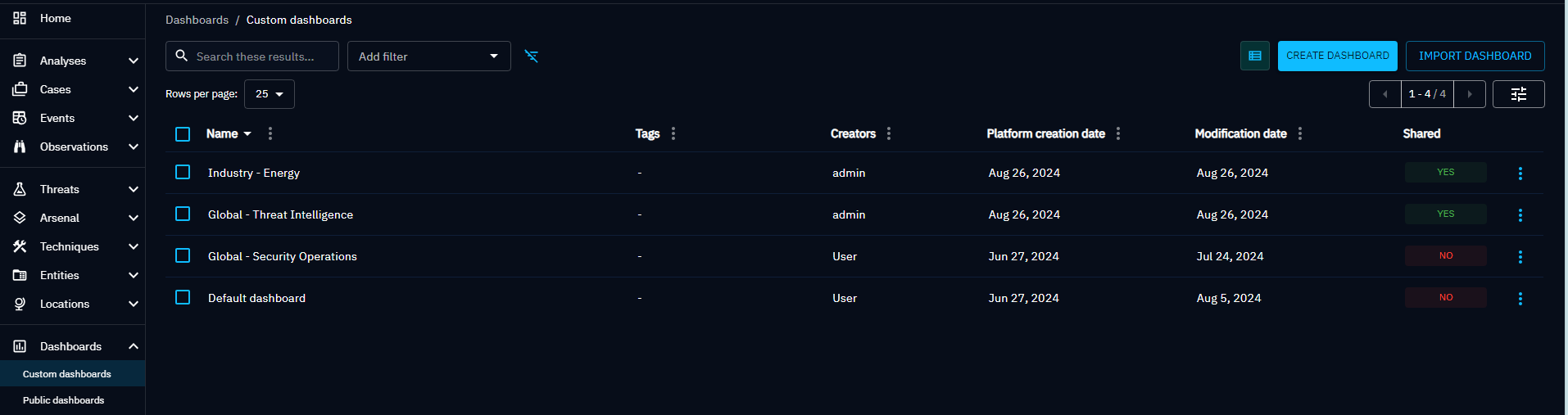This screenshot has width=1568, height=415.
Task: Focus the Search these results field
Action: click(x=261, y=56)
